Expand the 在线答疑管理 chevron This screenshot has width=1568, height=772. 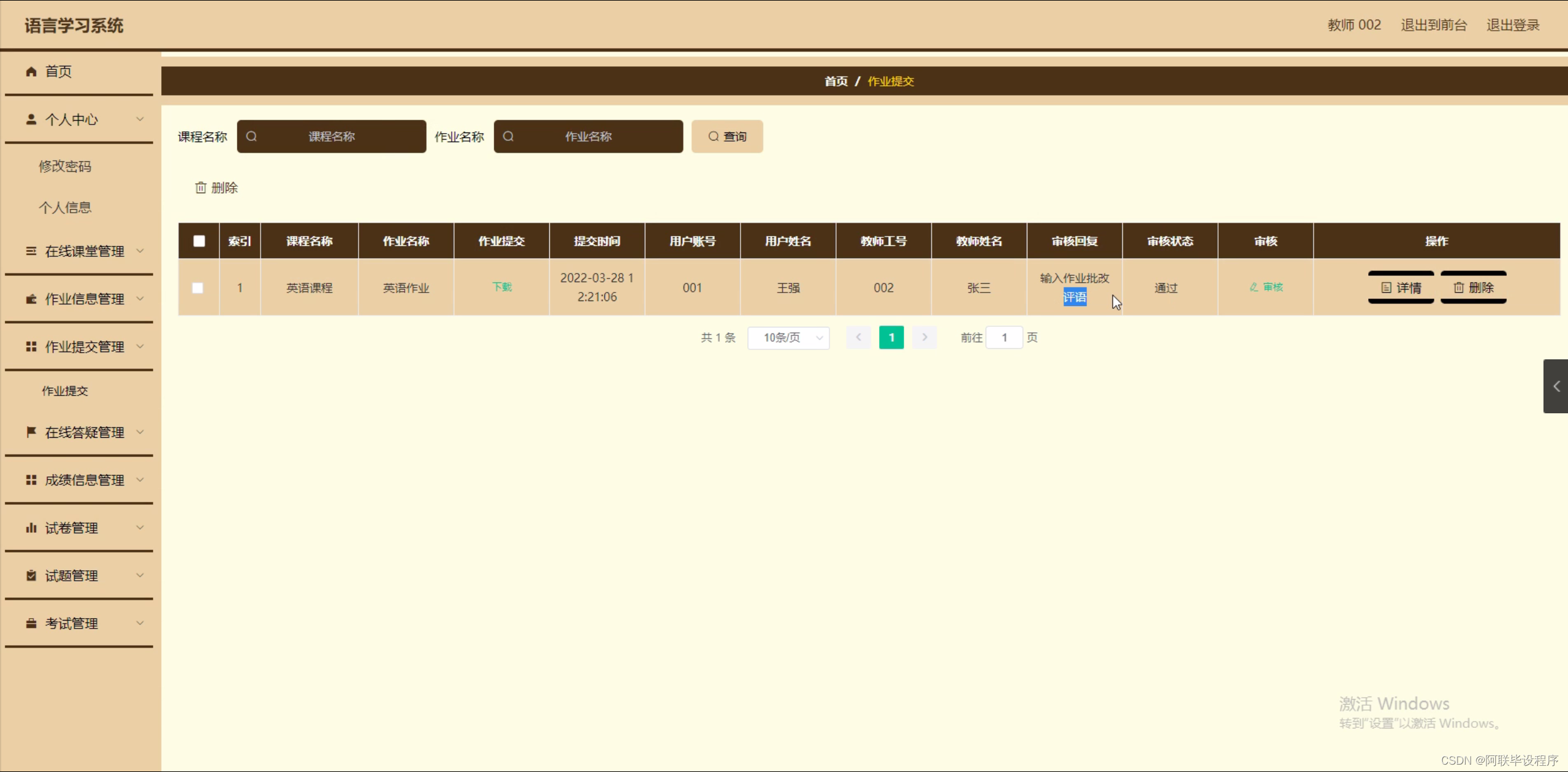pyautogui.click(x=140, y=432)
